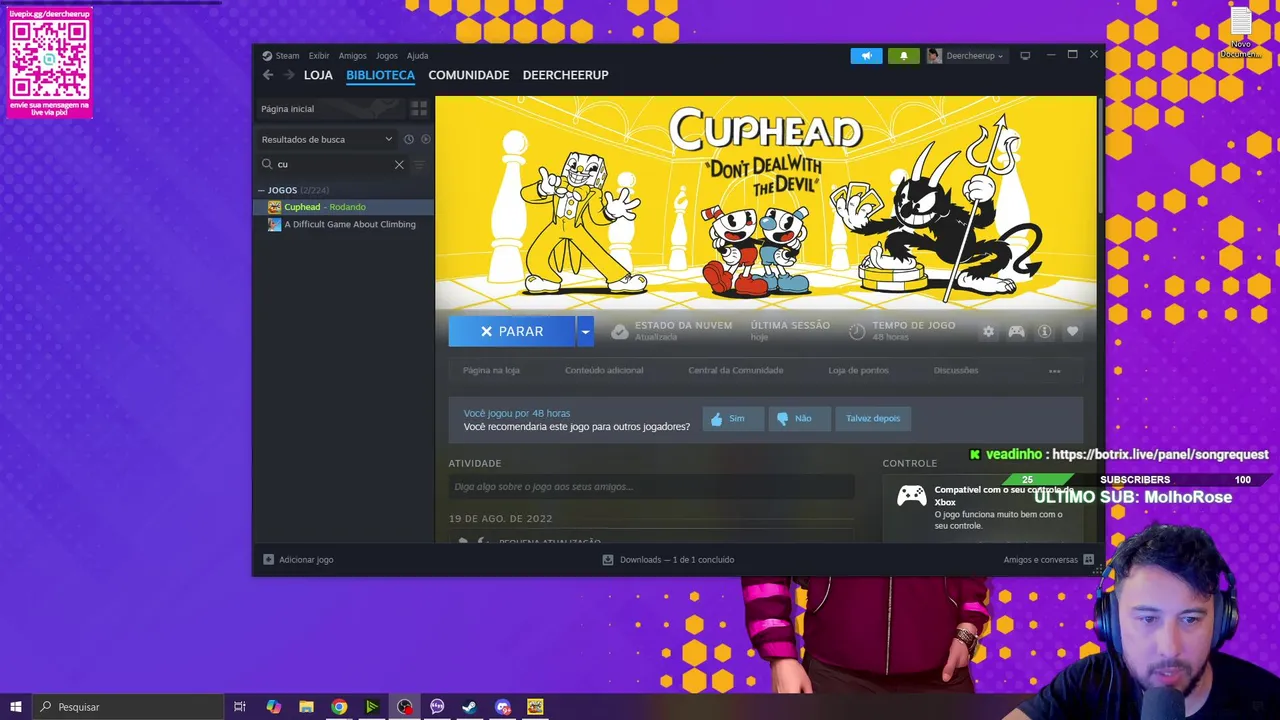This screenshot has height=720, width=1280.
Task: Click the Steam logo in title bar
Action: 267,56
